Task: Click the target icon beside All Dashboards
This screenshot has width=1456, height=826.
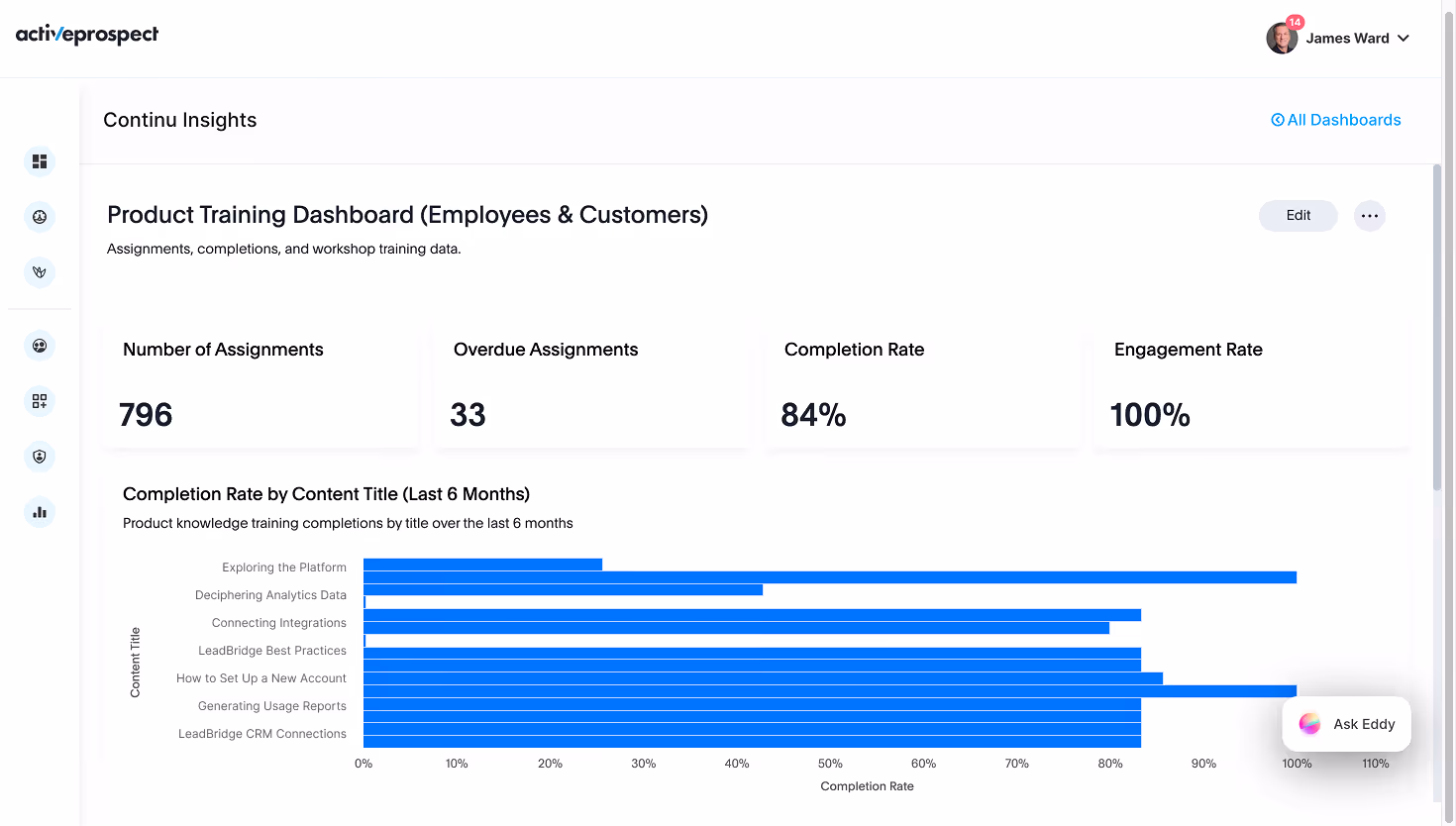Action: [1278, 119]
